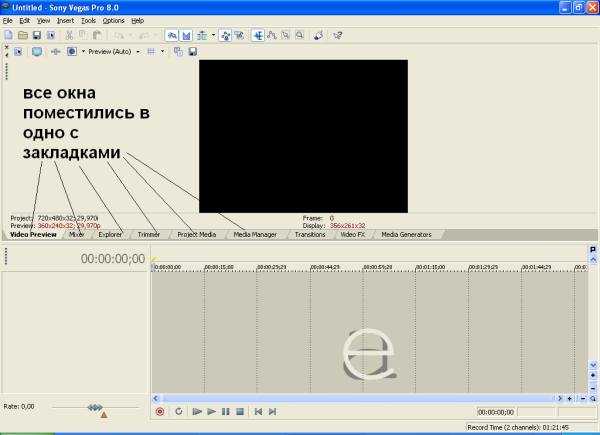600x435 pixels.
Task: Click the Open project folder icon
Action: click(x=23, y=36)
